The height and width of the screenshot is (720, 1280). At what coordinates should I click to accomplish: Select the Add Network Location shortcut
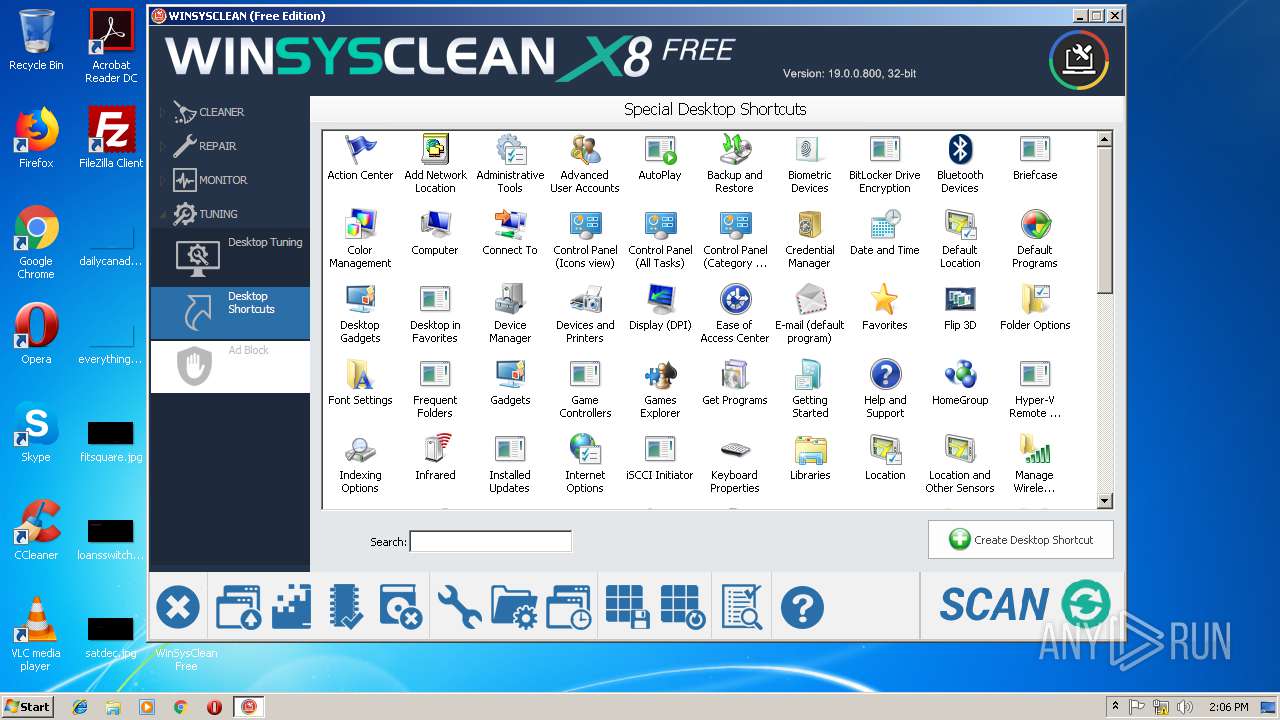[x=435, y=150]
